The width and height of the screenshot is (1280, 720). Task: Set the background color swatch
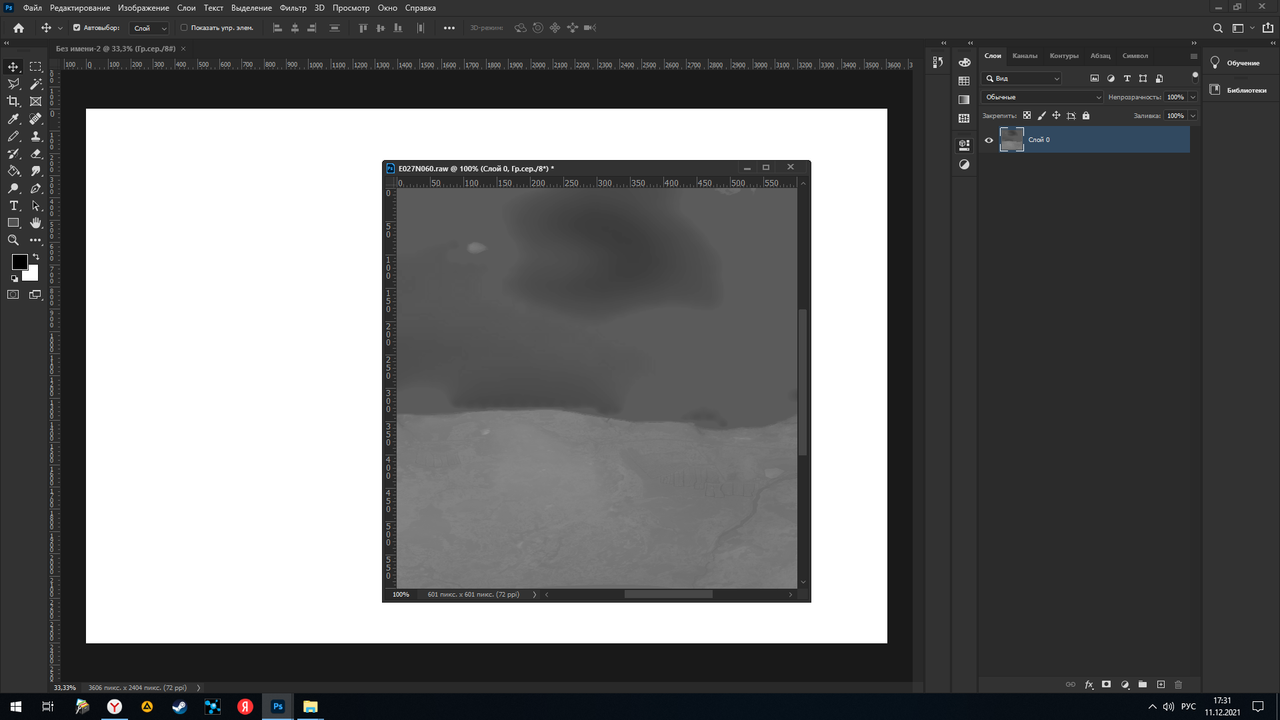[x=32, y=274]
